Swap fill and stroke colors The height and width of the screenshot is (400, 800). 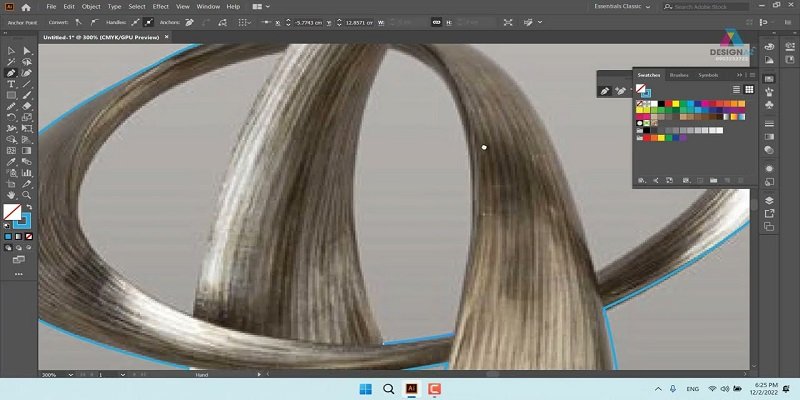click(28, 205)
